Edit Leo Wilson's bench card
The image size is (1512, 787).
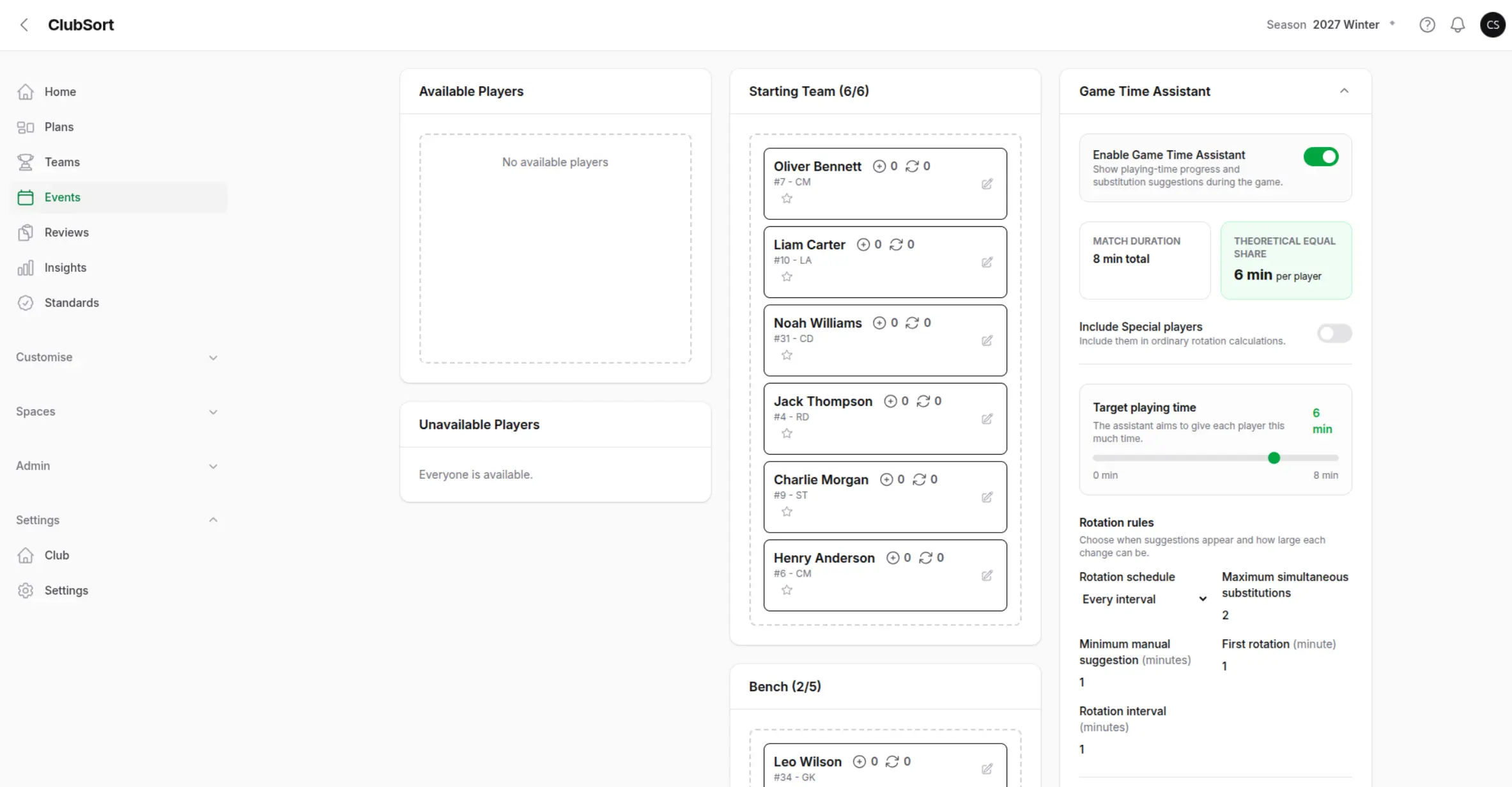[987, 769]
